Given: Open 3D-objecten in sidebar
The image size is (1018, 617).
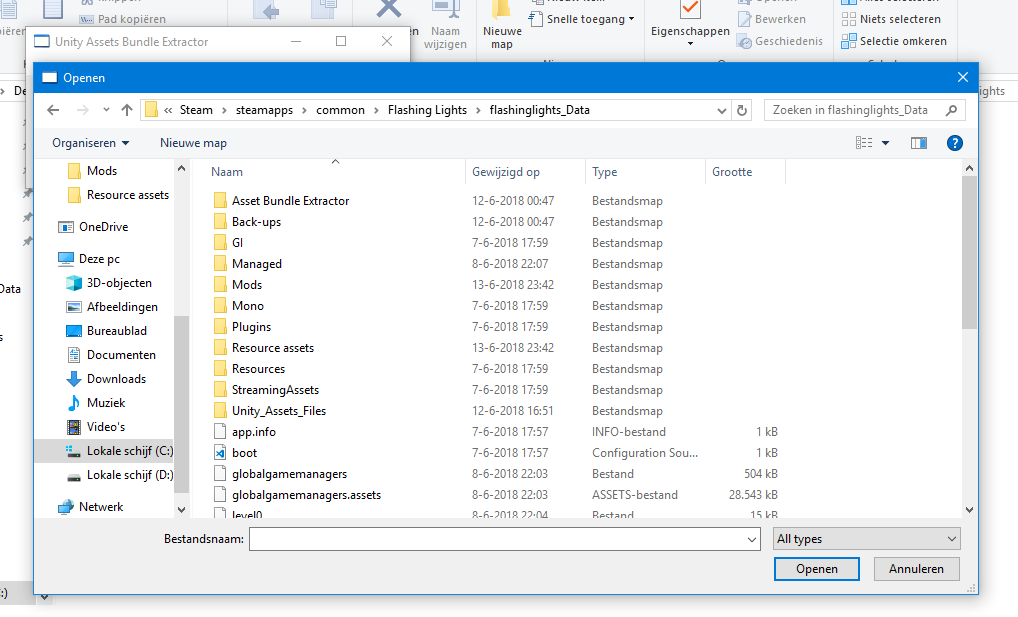Looking at the screenshot, I should 119,283.
